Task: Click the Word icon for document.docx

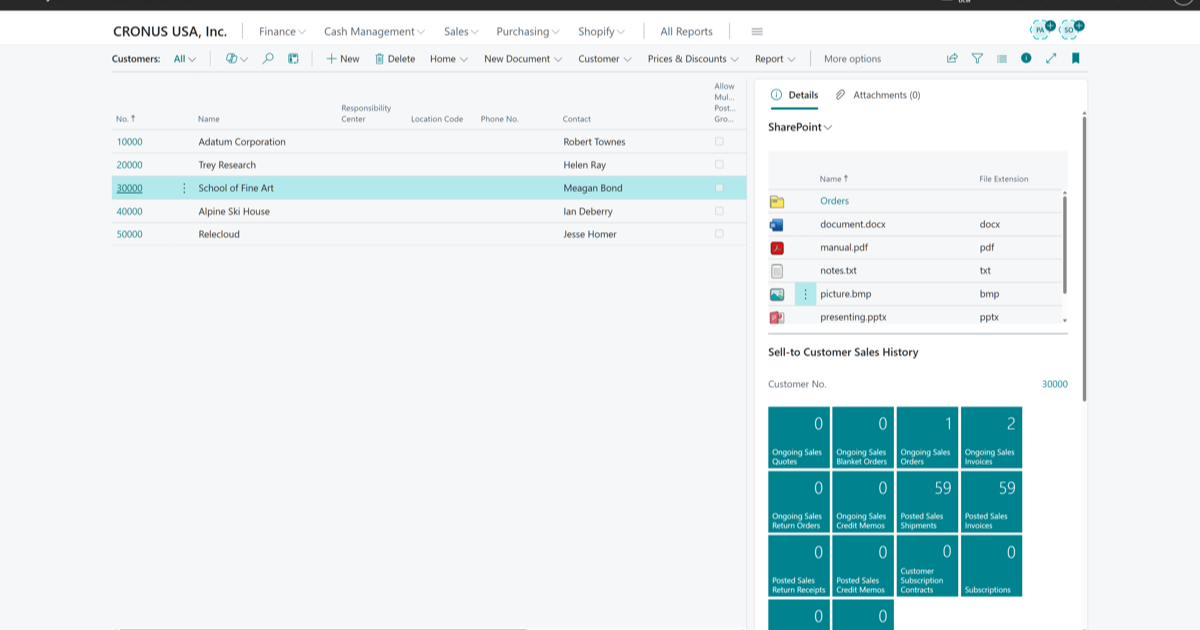Action: click(x=777, y=225)
